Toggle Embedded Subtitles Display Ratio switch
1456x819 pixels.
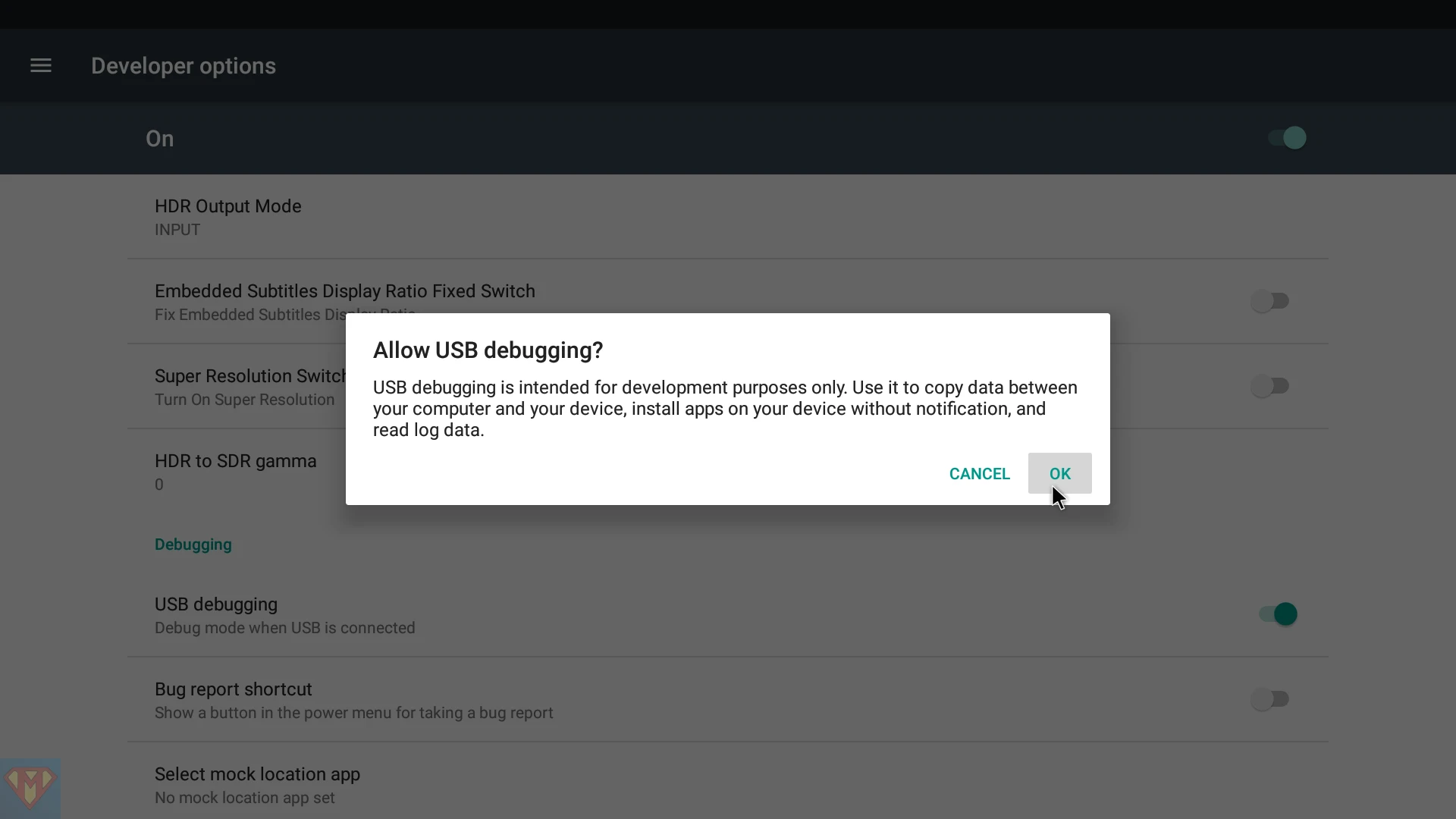click(1270, 301)
